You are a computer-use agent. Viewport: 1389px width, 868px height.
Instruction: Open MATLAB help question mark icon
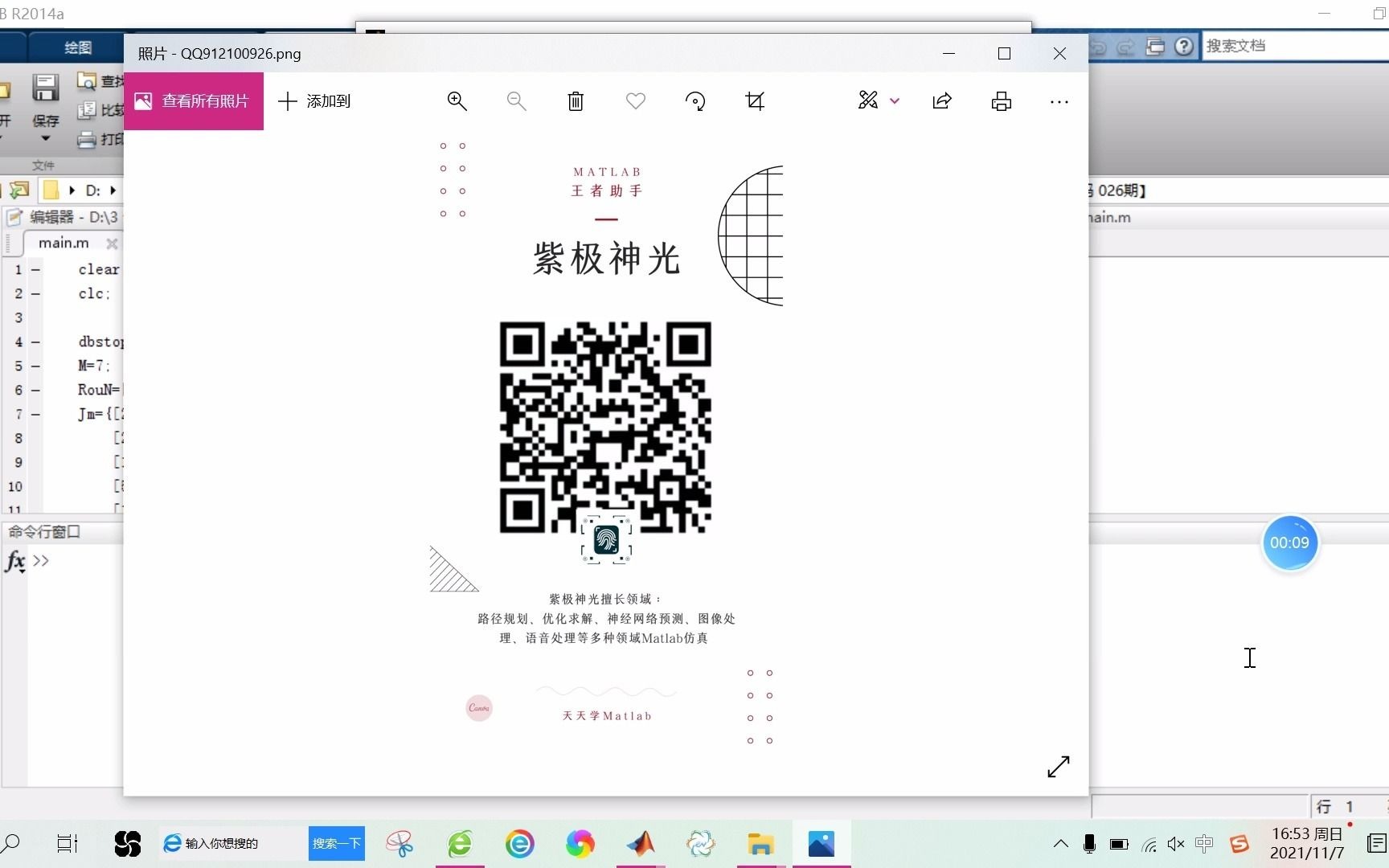[1184, 47]
